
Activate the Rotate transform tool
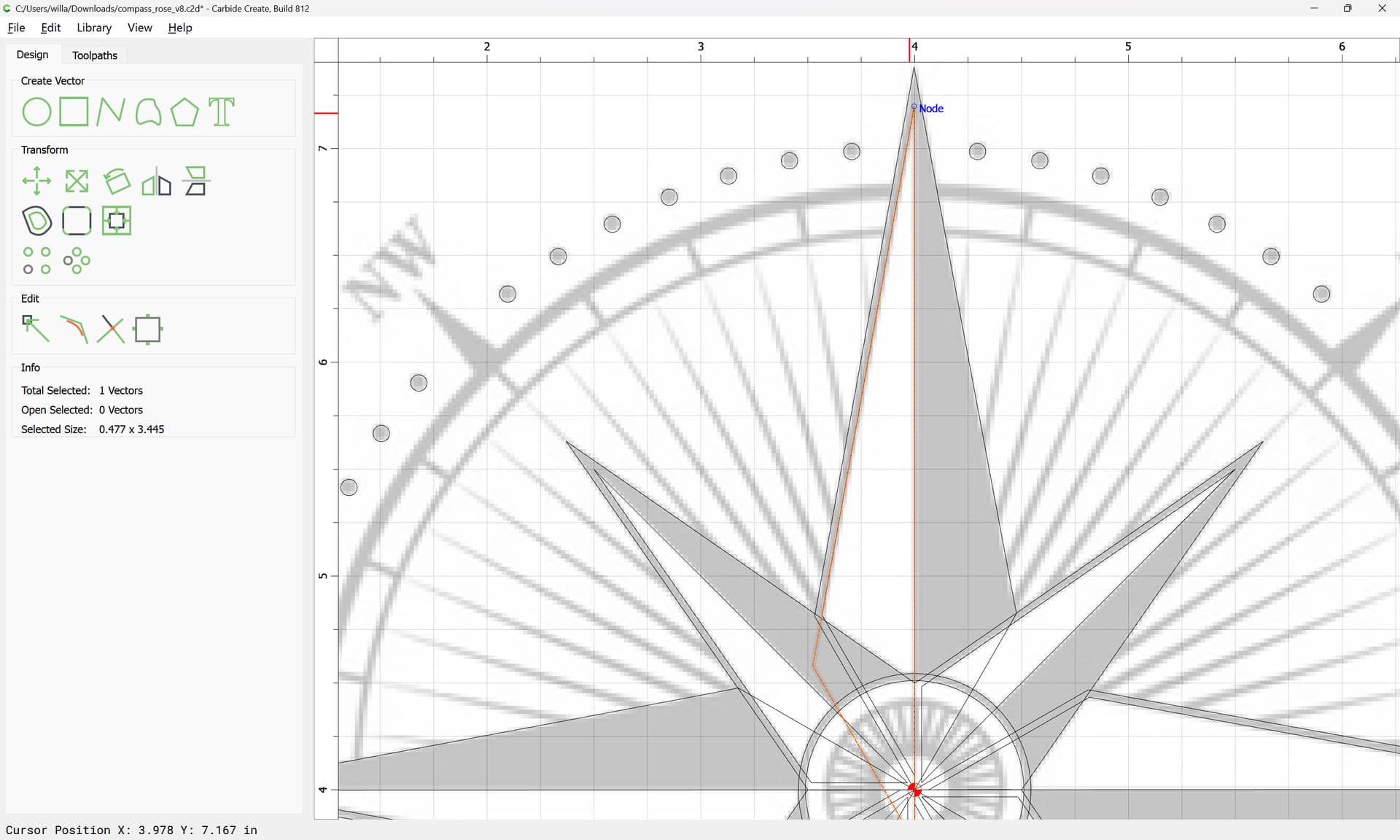117,181
